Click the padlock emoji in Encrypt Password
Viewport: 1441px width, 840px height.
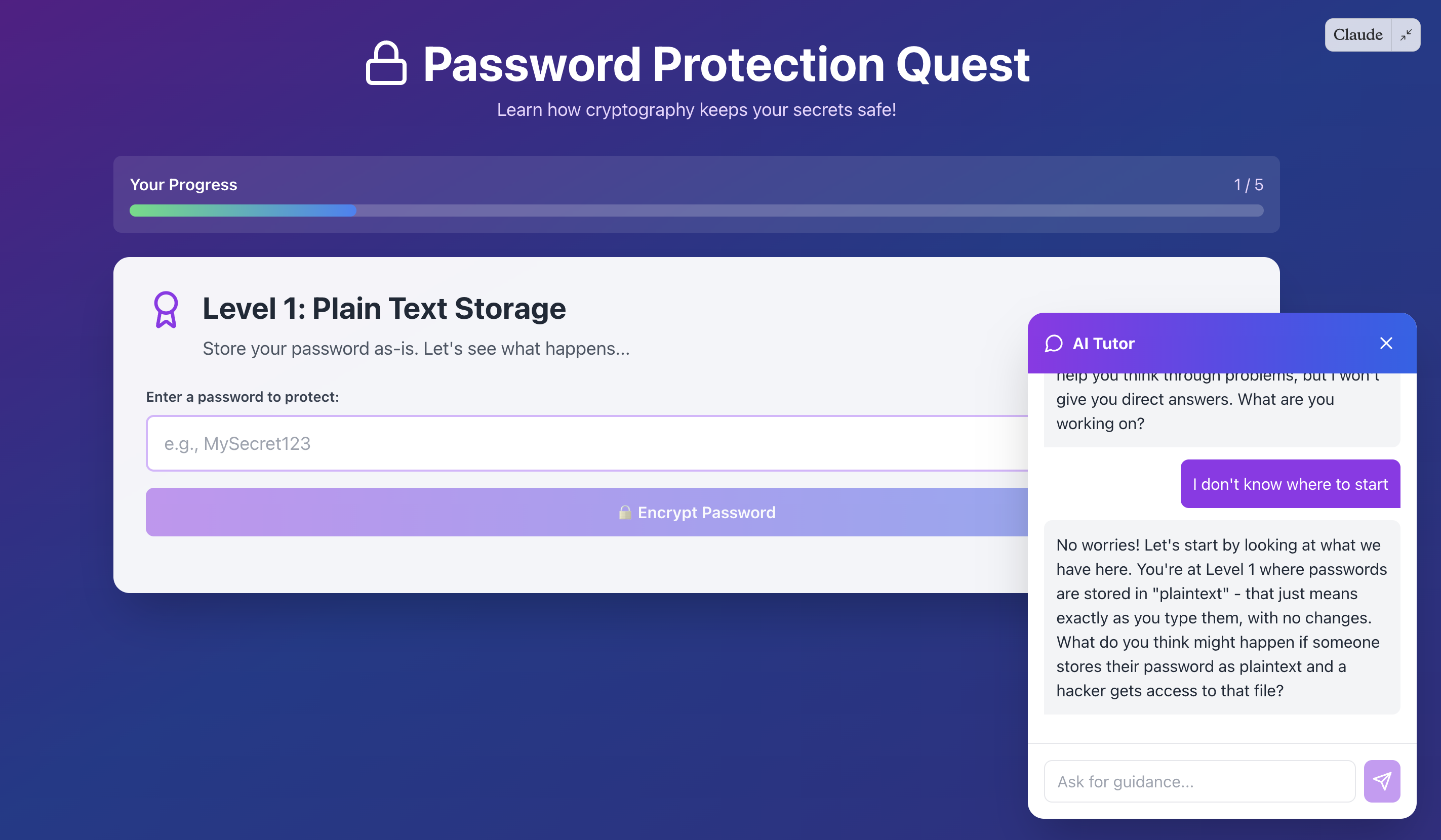click(x=624, y=513)
